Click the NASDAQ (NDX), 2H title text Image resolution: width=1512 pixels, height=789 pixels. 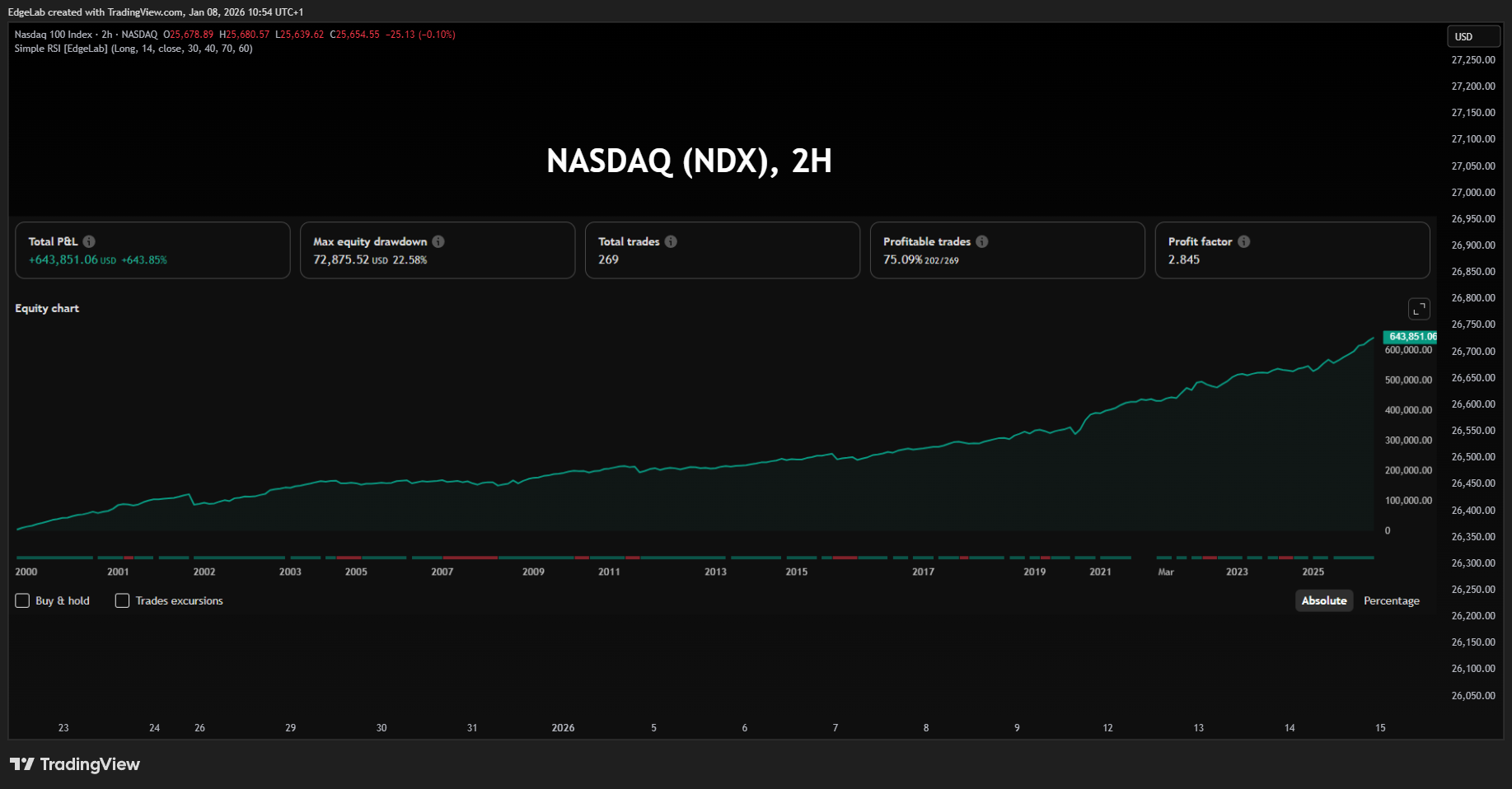(690, 161)
